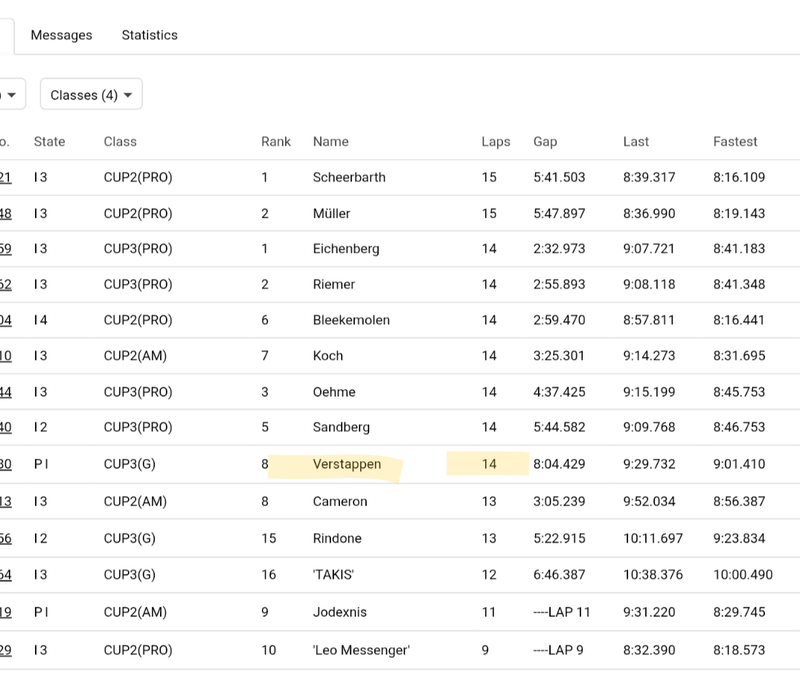The image size is (800, 679).
Task: Open the cut-off dropdown left of Classes
Action: 12,95
